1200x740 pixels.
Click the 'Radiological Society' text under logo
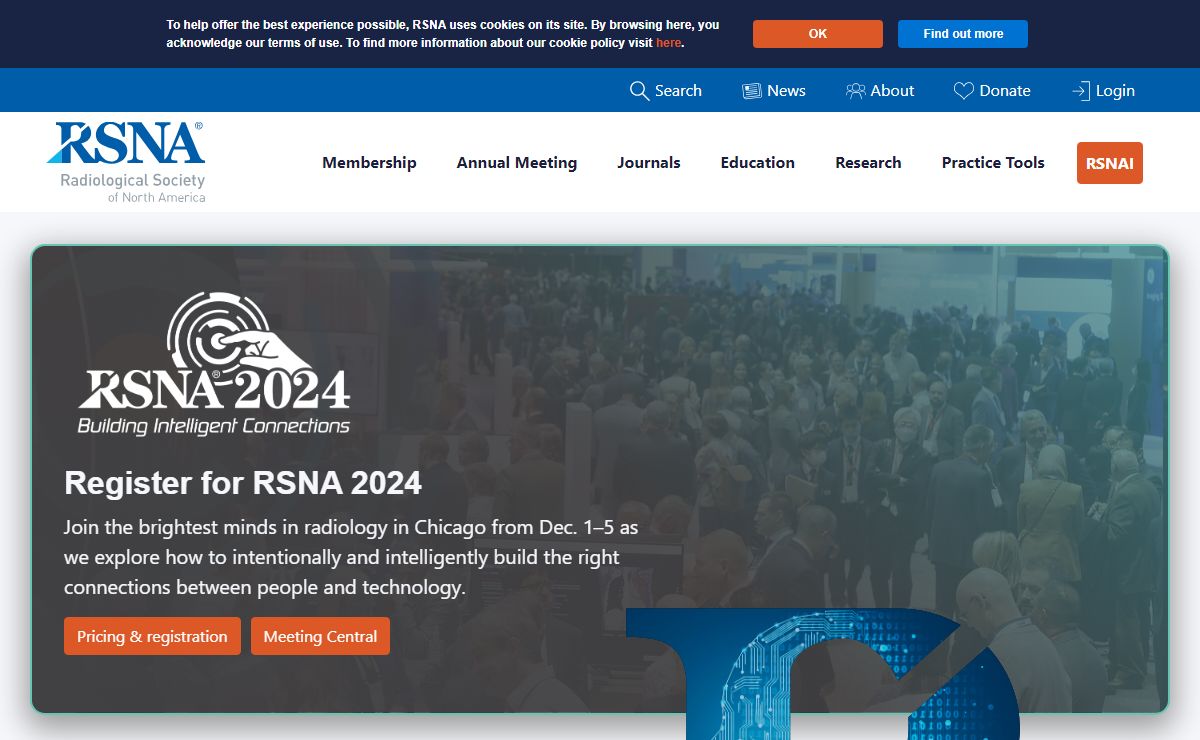pyautogui.click(x=132, y=181)
